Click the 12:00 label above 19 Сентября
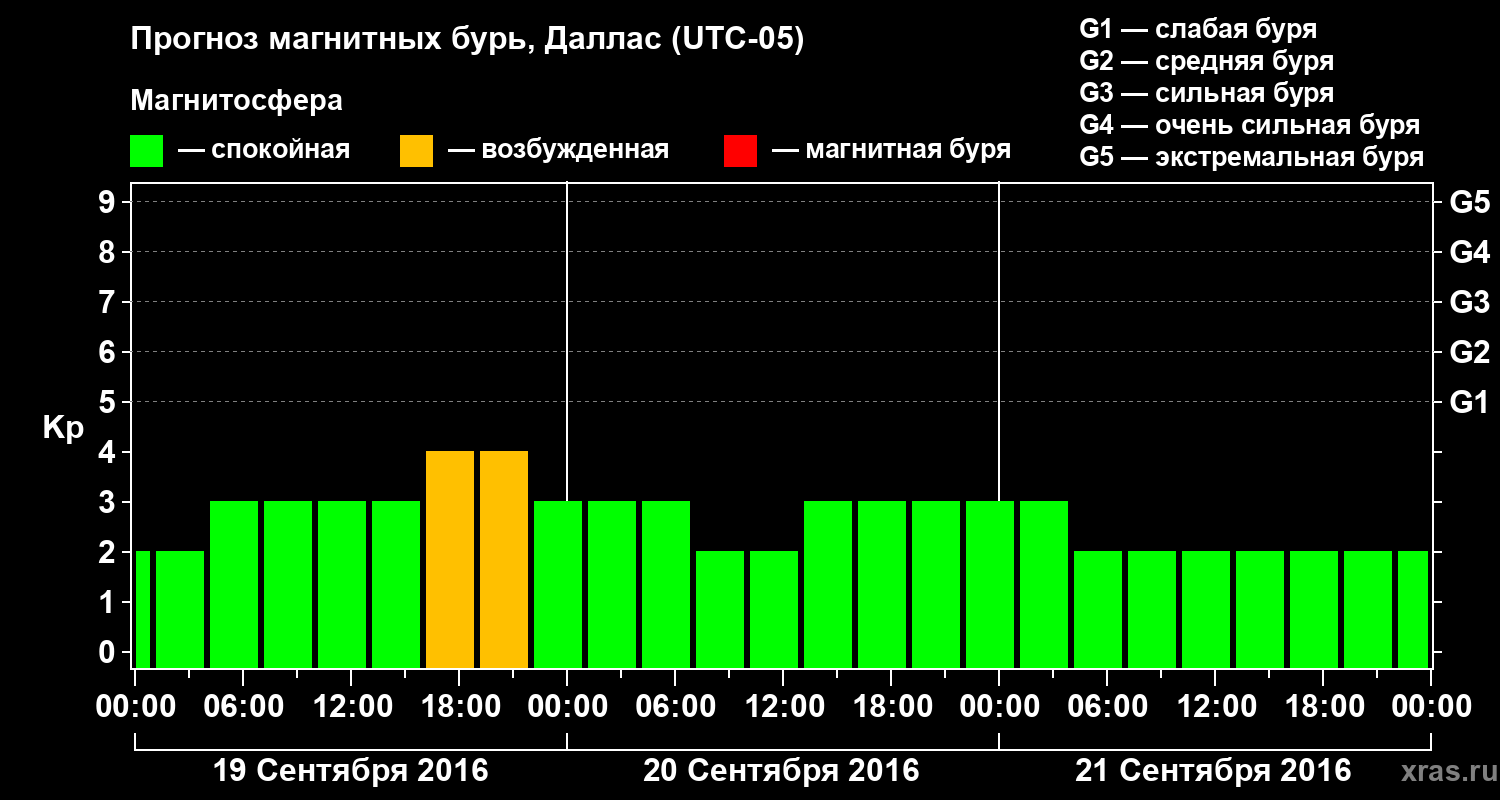1500x800 pixels. click(351, 707)
